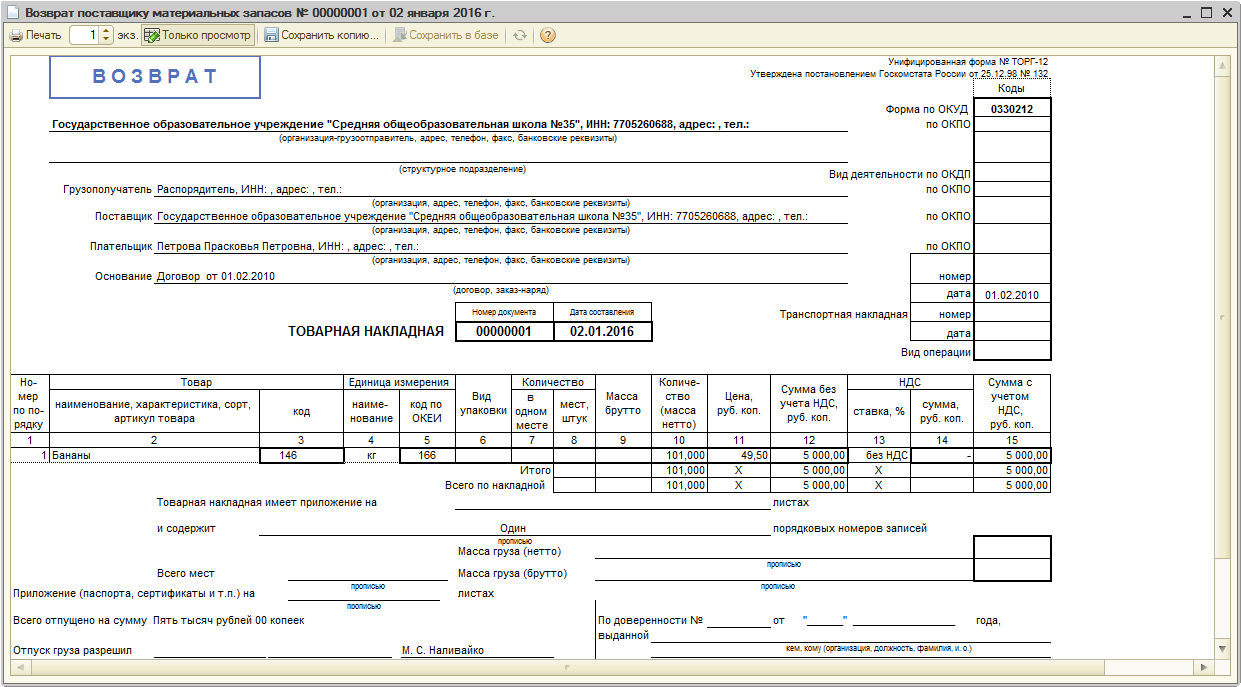The height and width of the screenshot is (687, 1241).
Task: Click the ВОЗВРАТ stamp box
Action: point(155,77)
